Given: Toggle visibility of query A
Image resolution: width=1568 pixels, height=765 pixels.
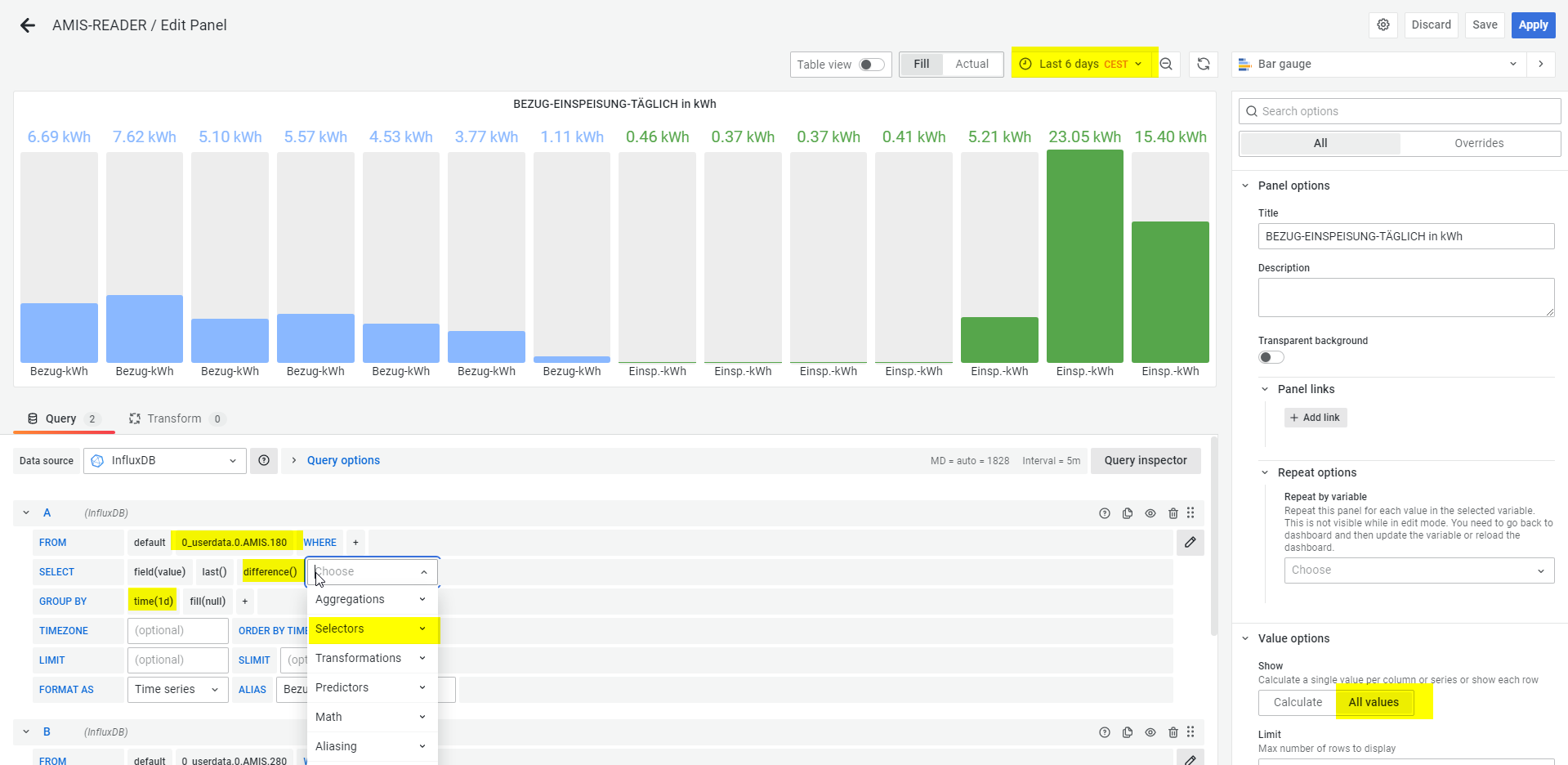Looking at the screenshot, I should [x=1150, y=513].
